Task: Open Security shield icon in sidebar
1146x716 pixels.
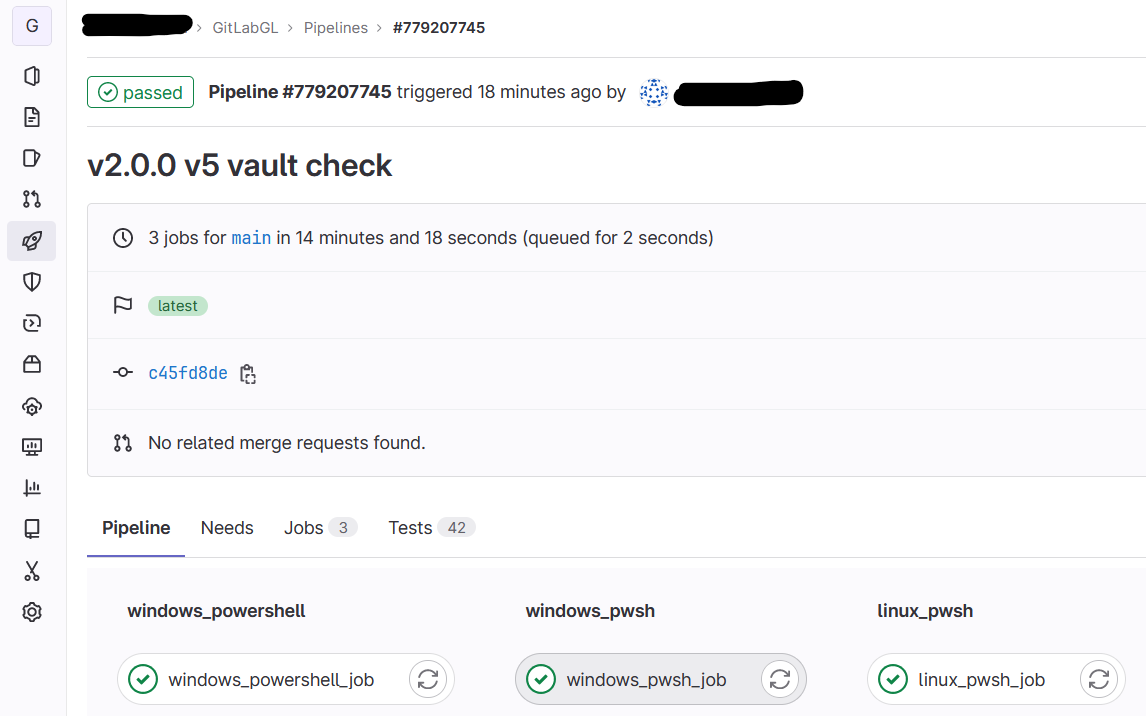Action: (x=31, y=281)
